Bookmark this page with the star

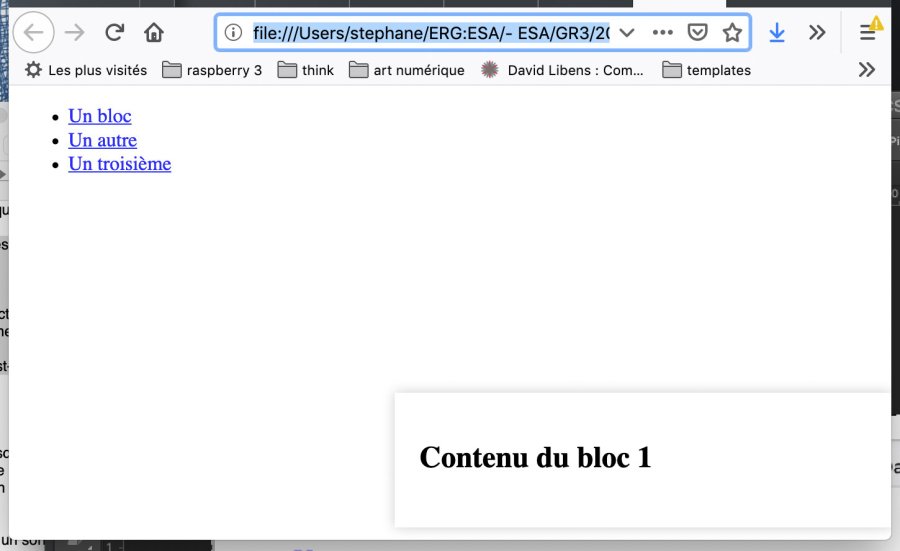732,32
